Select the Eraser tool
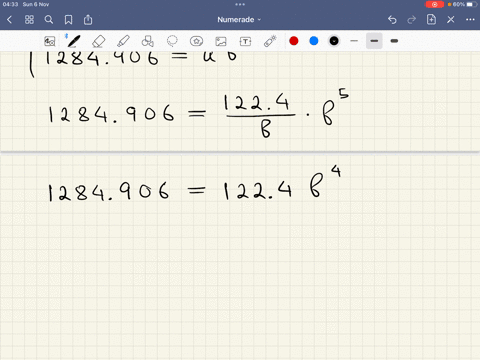Viewport: 480px width, 360px height. pos(99,41)
